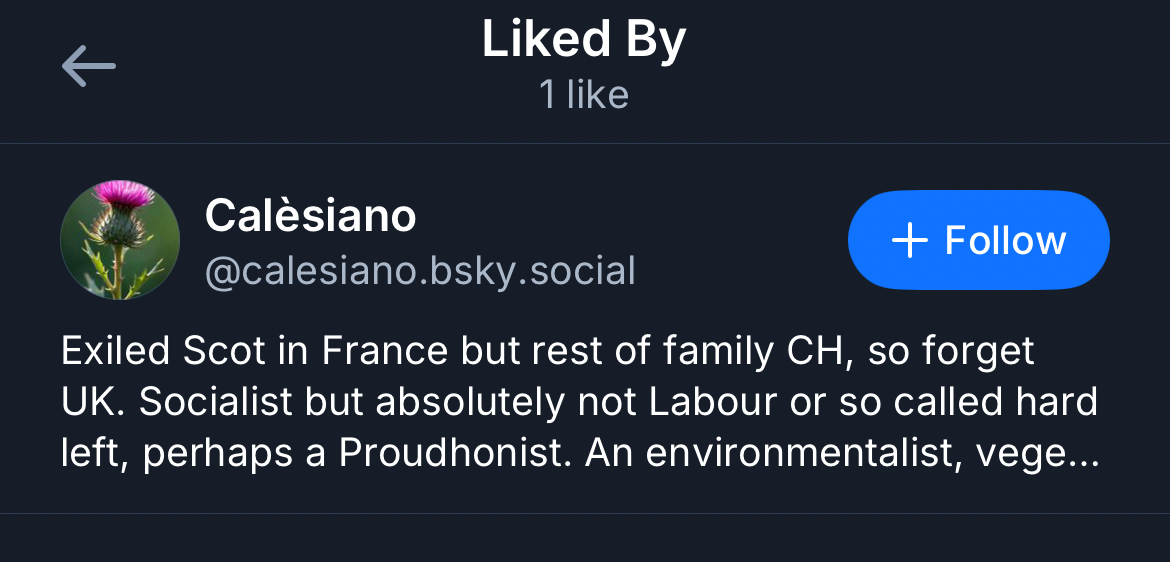Open Calèsiano's profile via display name
Screen dimensions: 1170x562
[310, 215]
